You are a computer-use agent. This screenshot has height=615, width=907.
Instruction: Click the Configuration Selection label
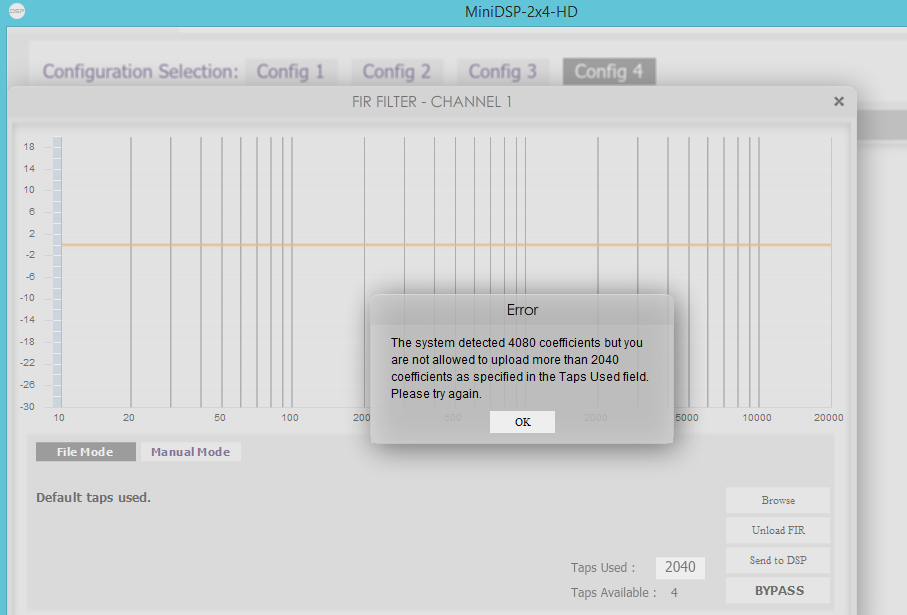coord(140,72)
